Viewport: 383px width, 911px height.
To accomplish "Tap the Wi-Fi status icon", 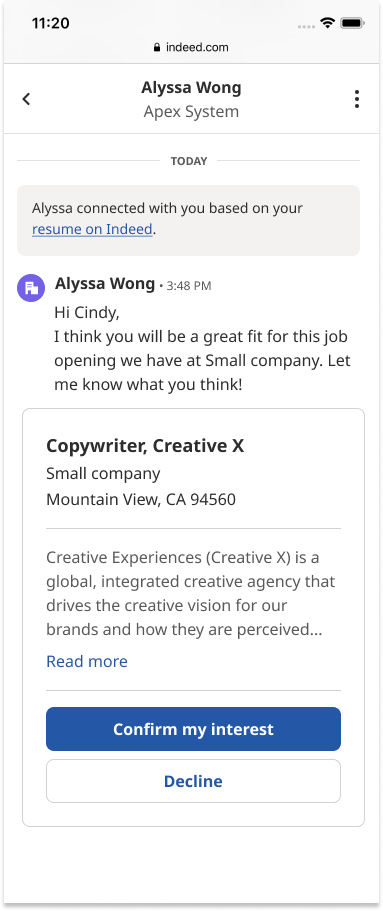I will click(x=328, y=23).
